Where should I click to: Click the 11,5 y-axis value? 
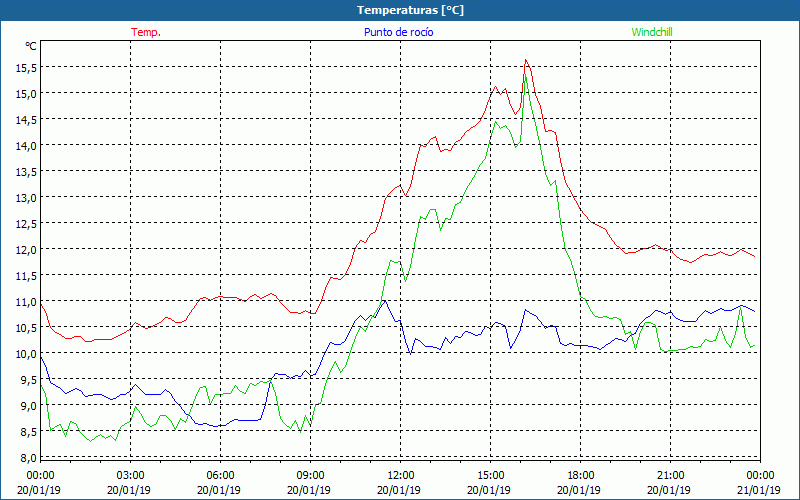[26, 276]
